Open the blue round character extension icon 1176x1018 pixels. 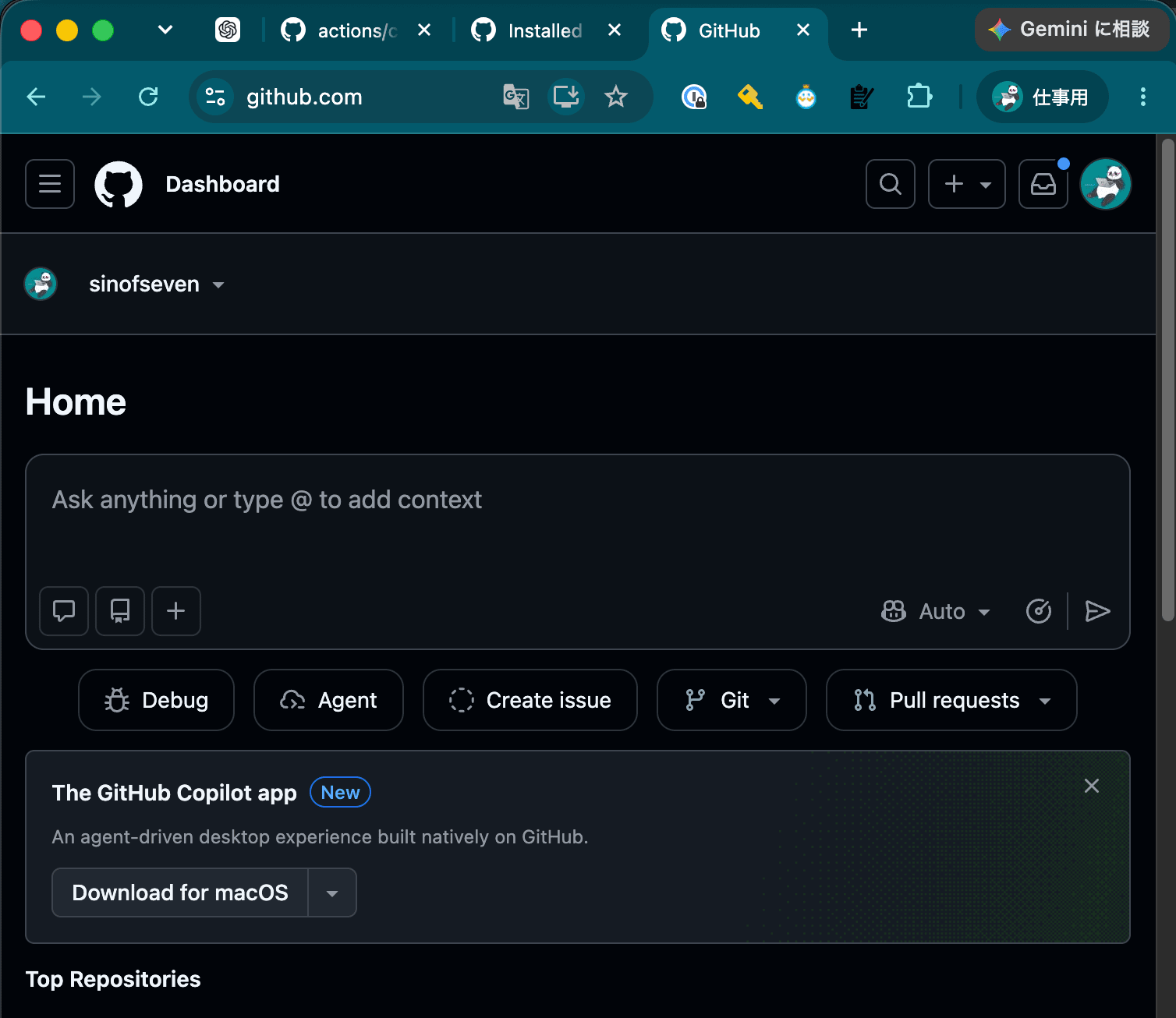[x=806, y=97]
